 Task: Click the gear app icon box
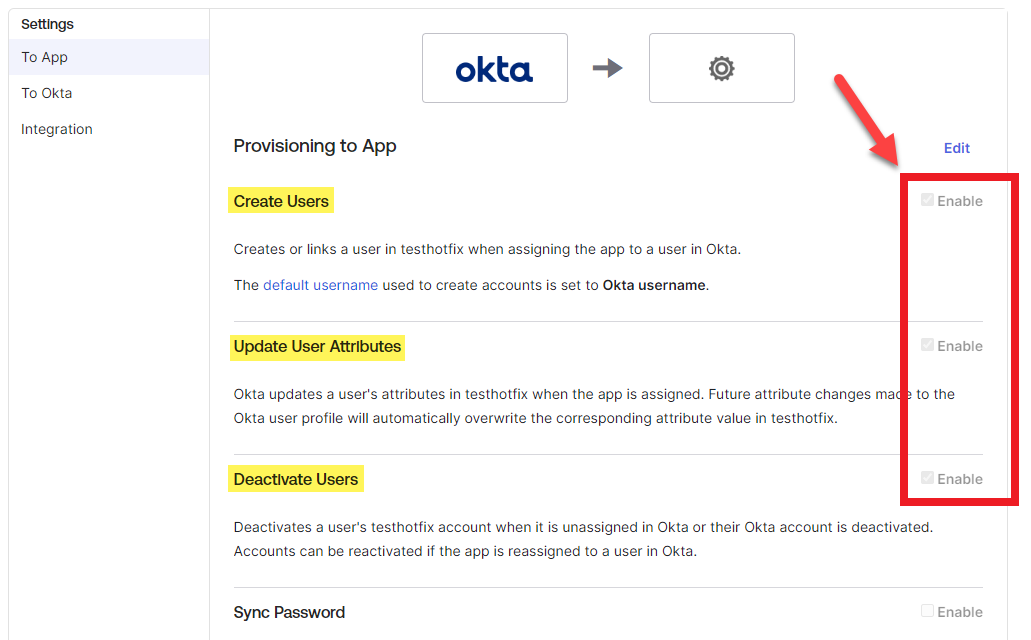click(x=721, y=68)
